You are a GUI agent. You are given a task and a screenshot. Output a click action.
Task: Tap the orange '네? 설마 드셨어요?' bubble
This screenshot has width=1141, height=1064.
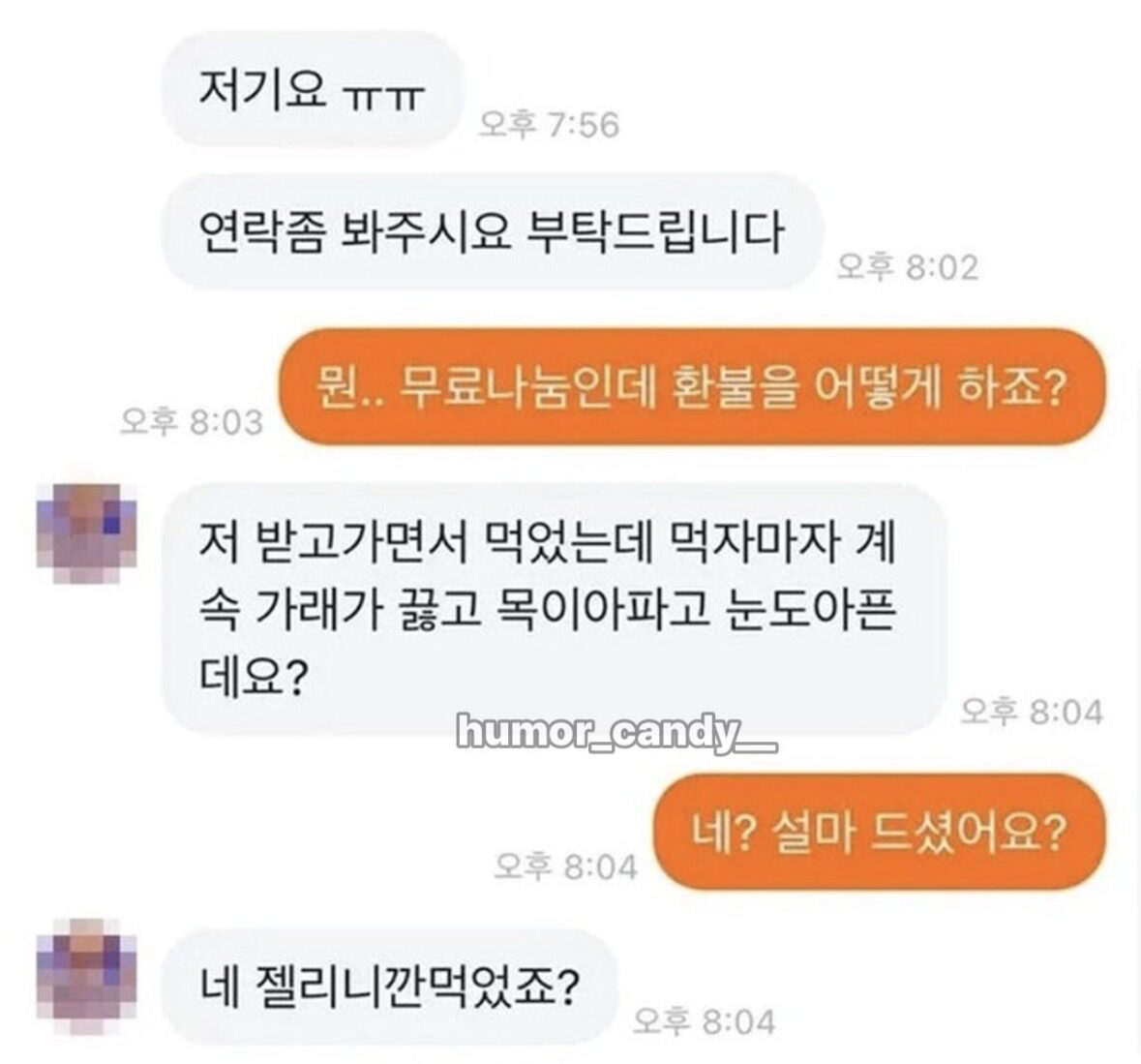click(879, 832)
